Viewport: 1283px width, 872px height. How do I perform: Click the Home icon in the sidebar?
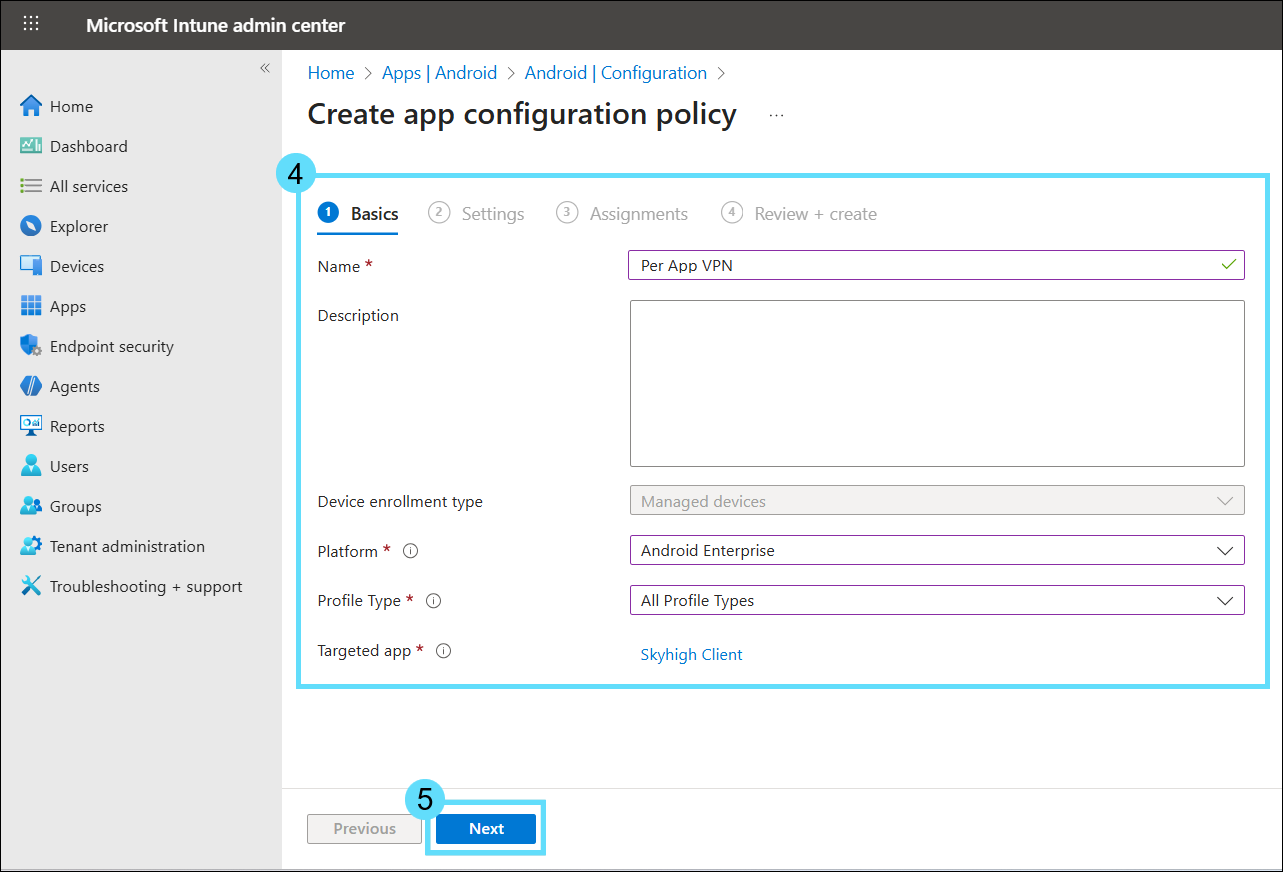(x=31, y=106)
